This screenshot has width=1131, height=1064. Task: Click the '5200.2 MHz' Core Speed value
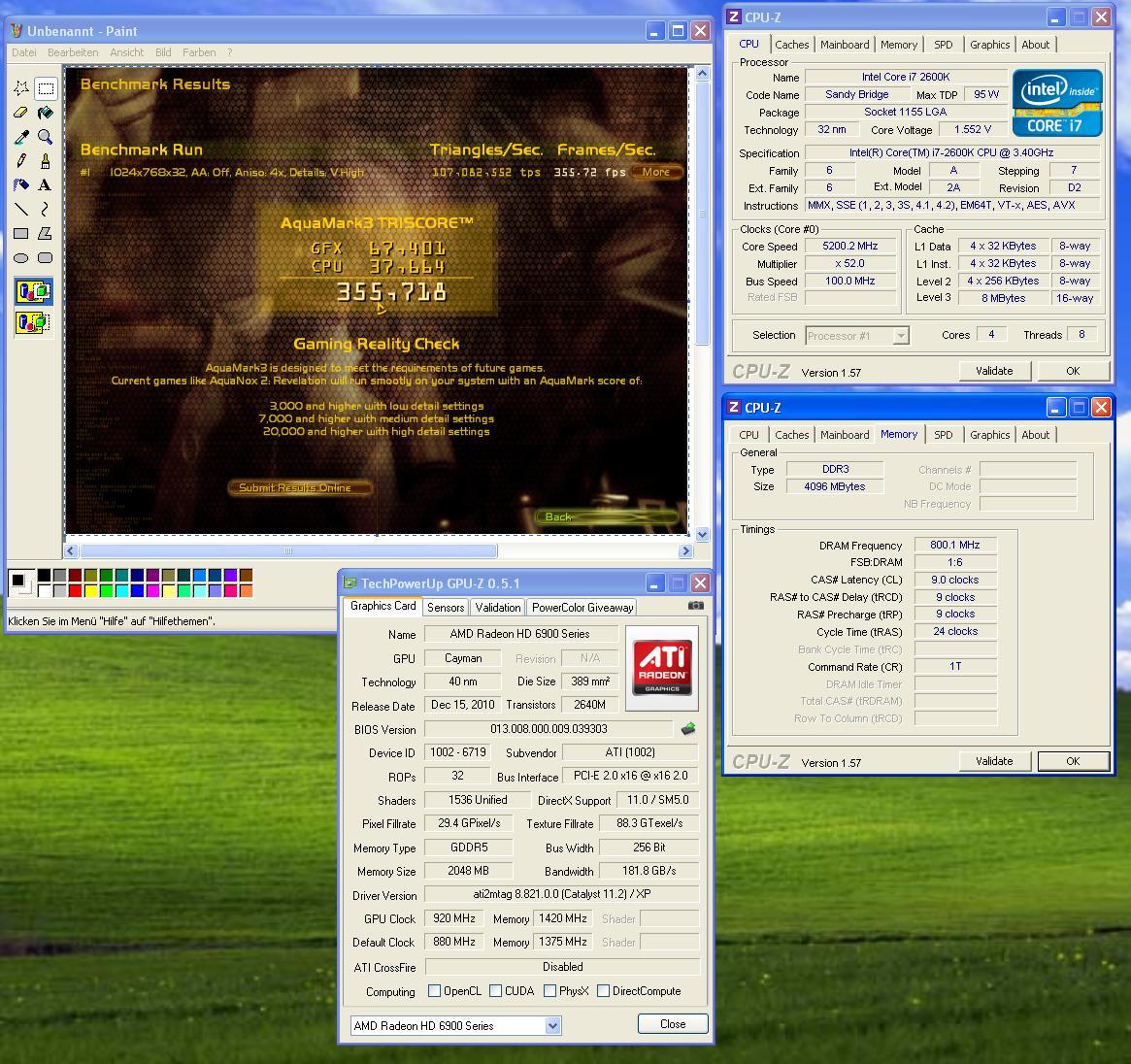(850, 246)
